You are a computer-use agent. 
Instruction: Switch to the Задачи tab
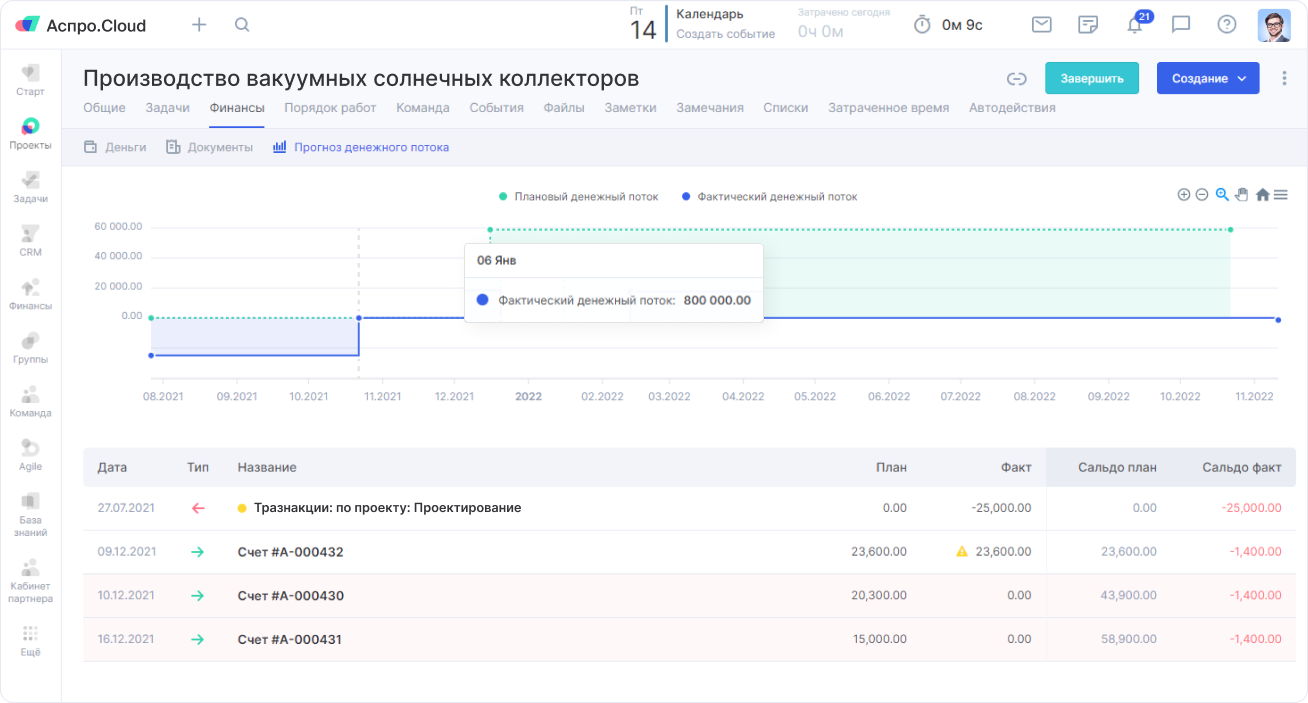pos(167,108)
